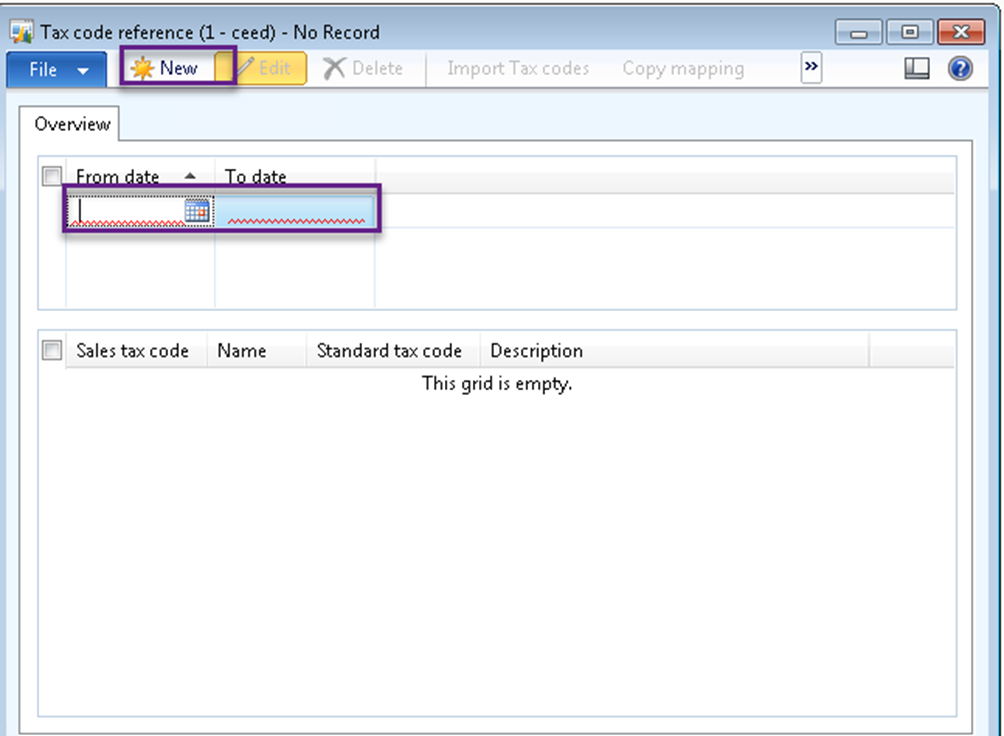Click the Tax code reference window icon

21,31
